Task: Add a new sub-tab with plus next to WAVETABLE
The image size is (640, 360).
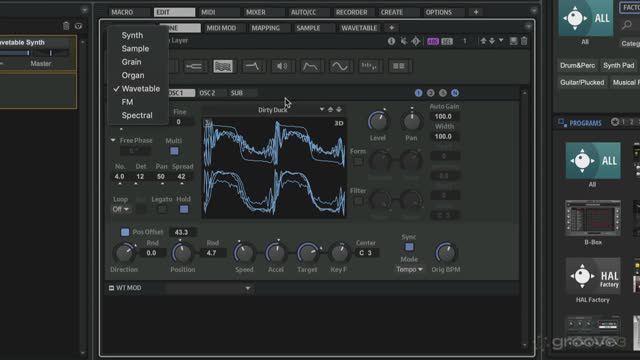Action: point(391,28)
